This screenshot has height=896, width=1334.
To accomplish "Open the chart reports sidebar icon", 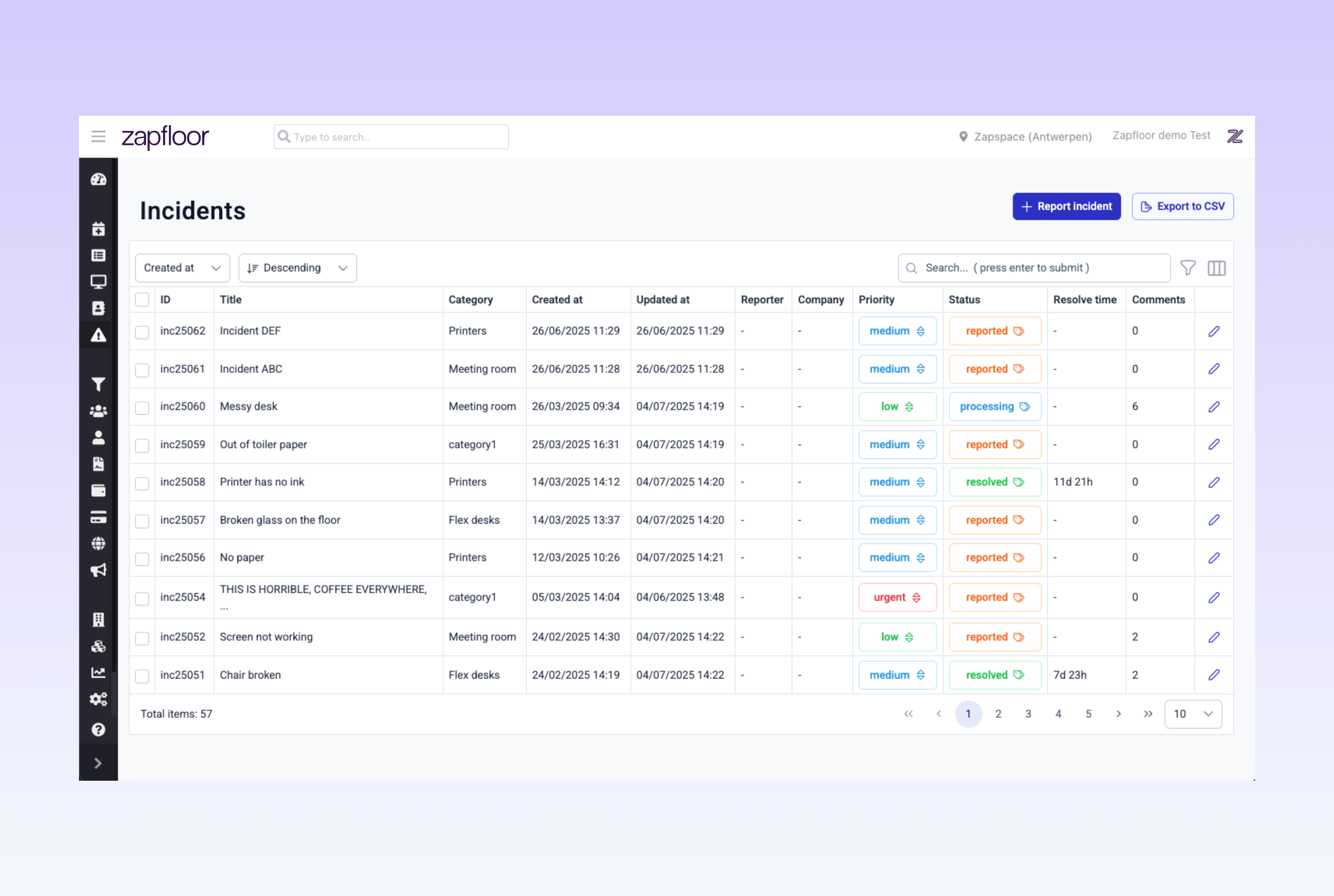I will click(98, 673).
